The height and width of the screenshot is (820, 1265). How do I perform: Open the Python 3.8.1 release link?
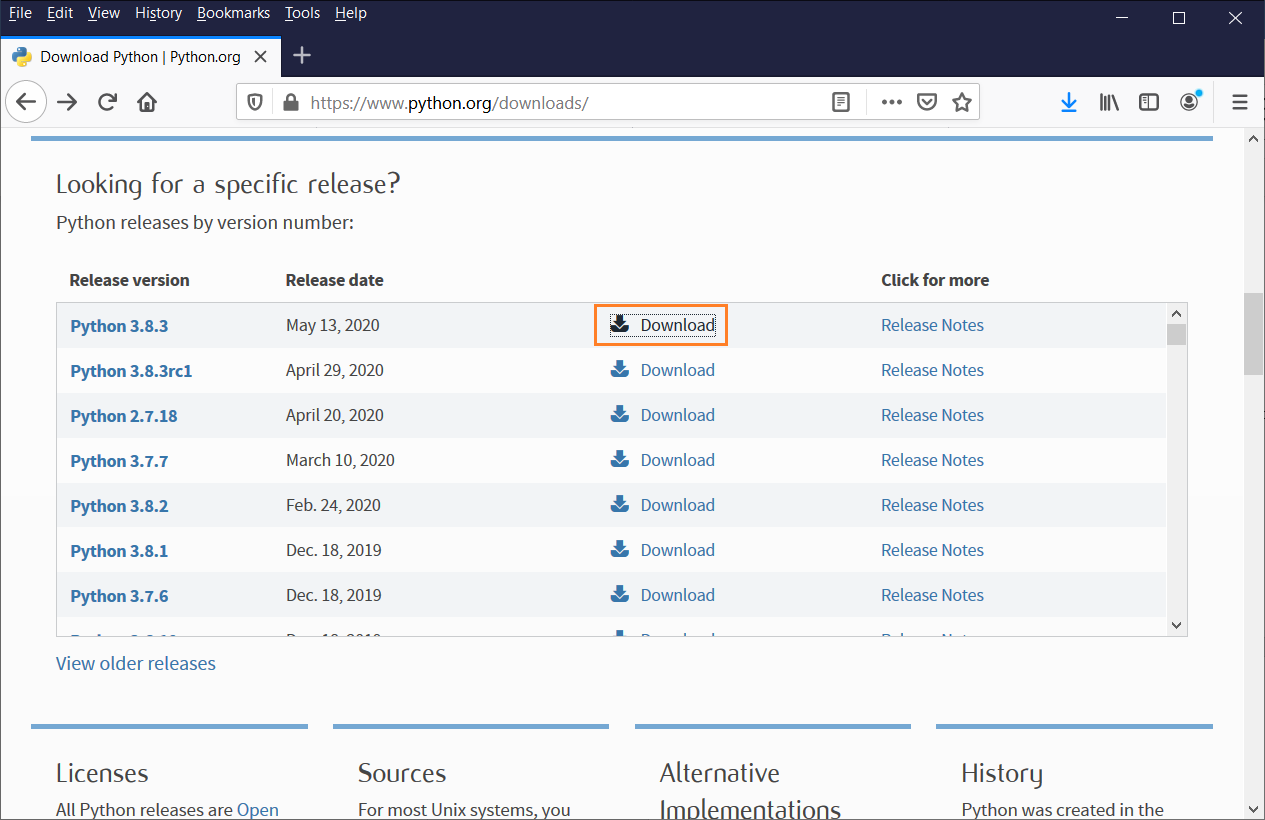[x=119, y=551]
